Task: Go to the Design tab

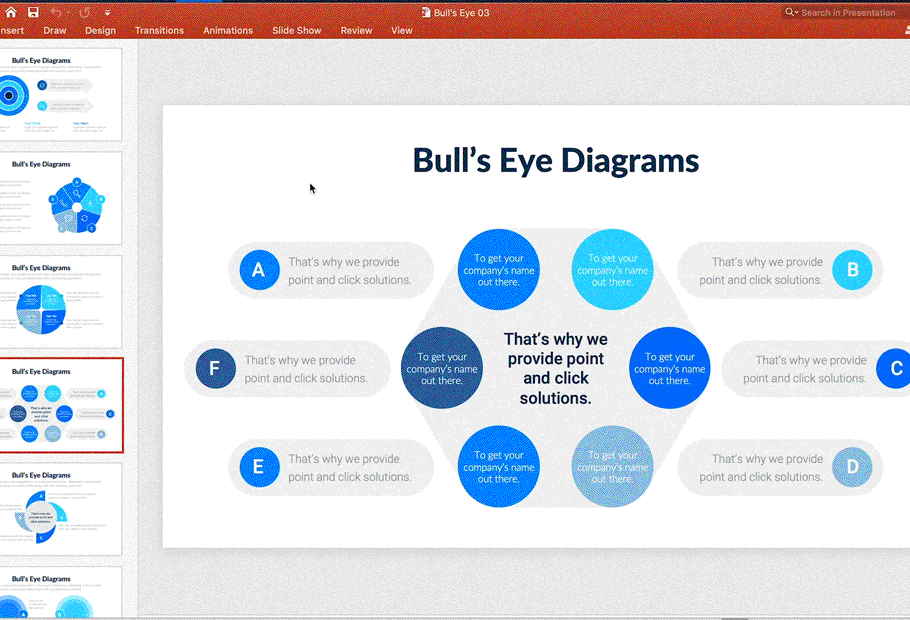Action: point(100,30)
